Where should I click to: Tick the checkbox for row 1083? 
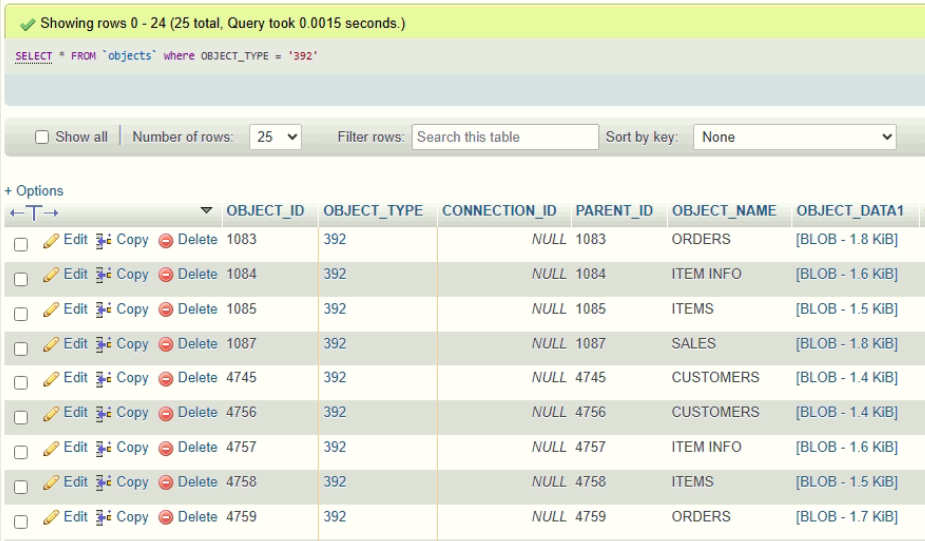[21, 244]
